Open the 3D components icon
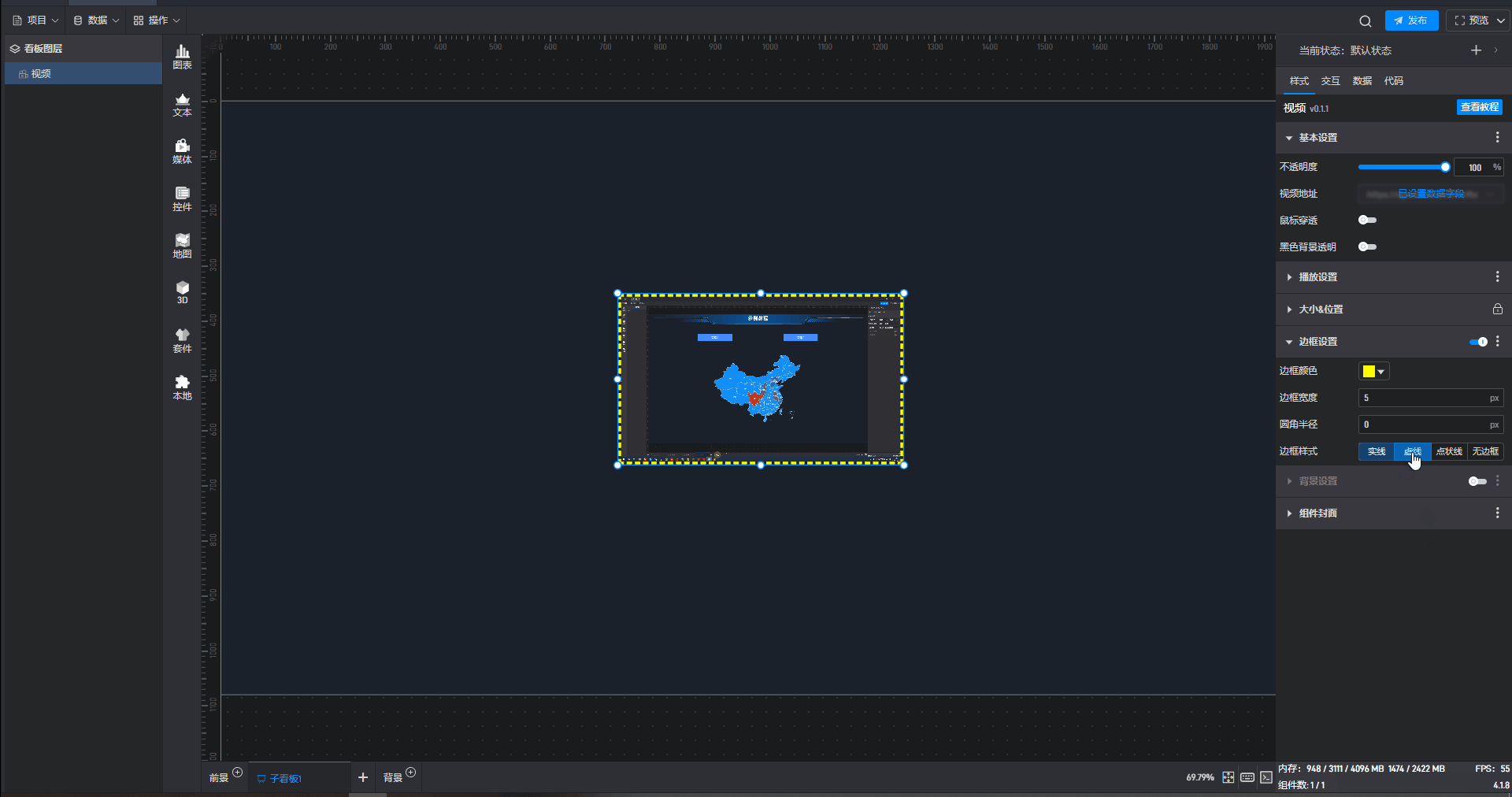Image resolution: width=1512 pixels, height=797 pixels. (182, 292)
